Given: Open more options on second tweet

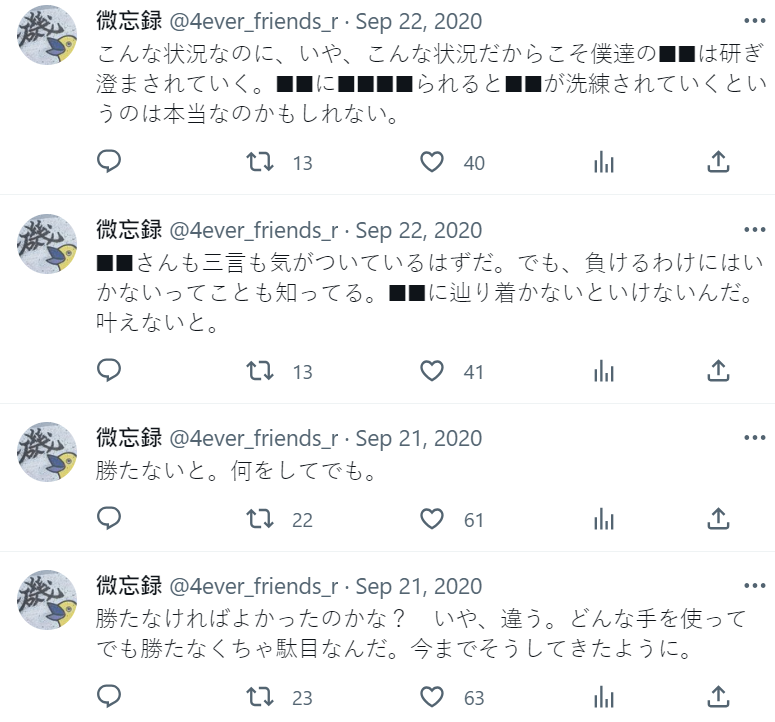Looking at the screenshot, I should (754, 229).
